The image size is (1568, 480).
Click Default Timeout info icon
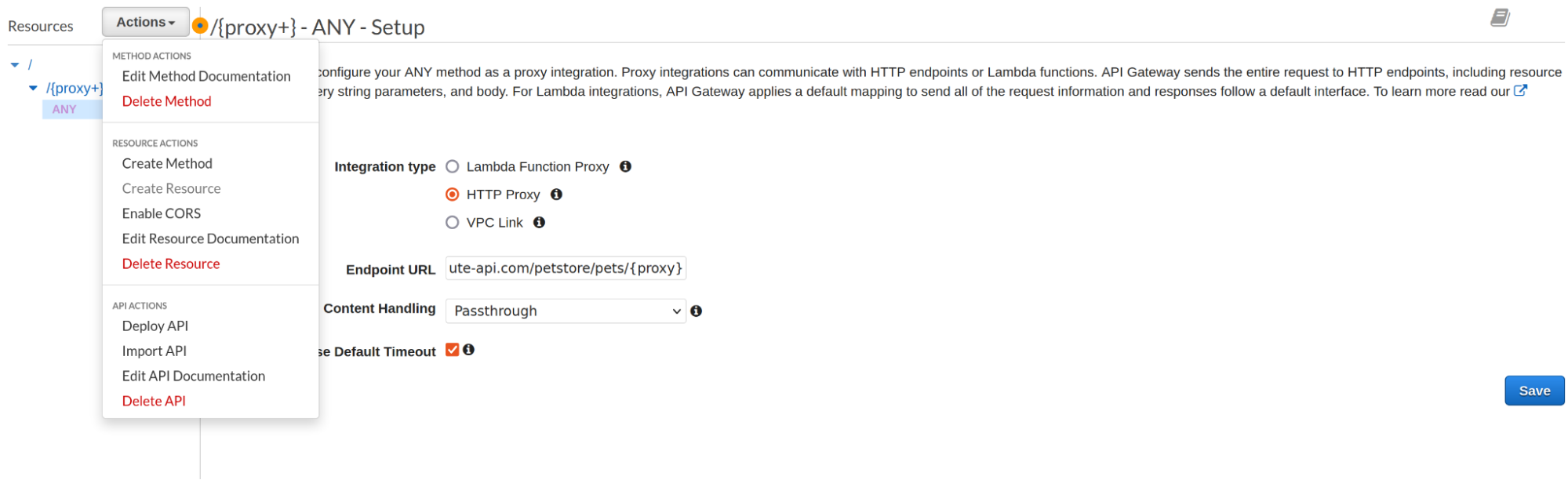468,350
